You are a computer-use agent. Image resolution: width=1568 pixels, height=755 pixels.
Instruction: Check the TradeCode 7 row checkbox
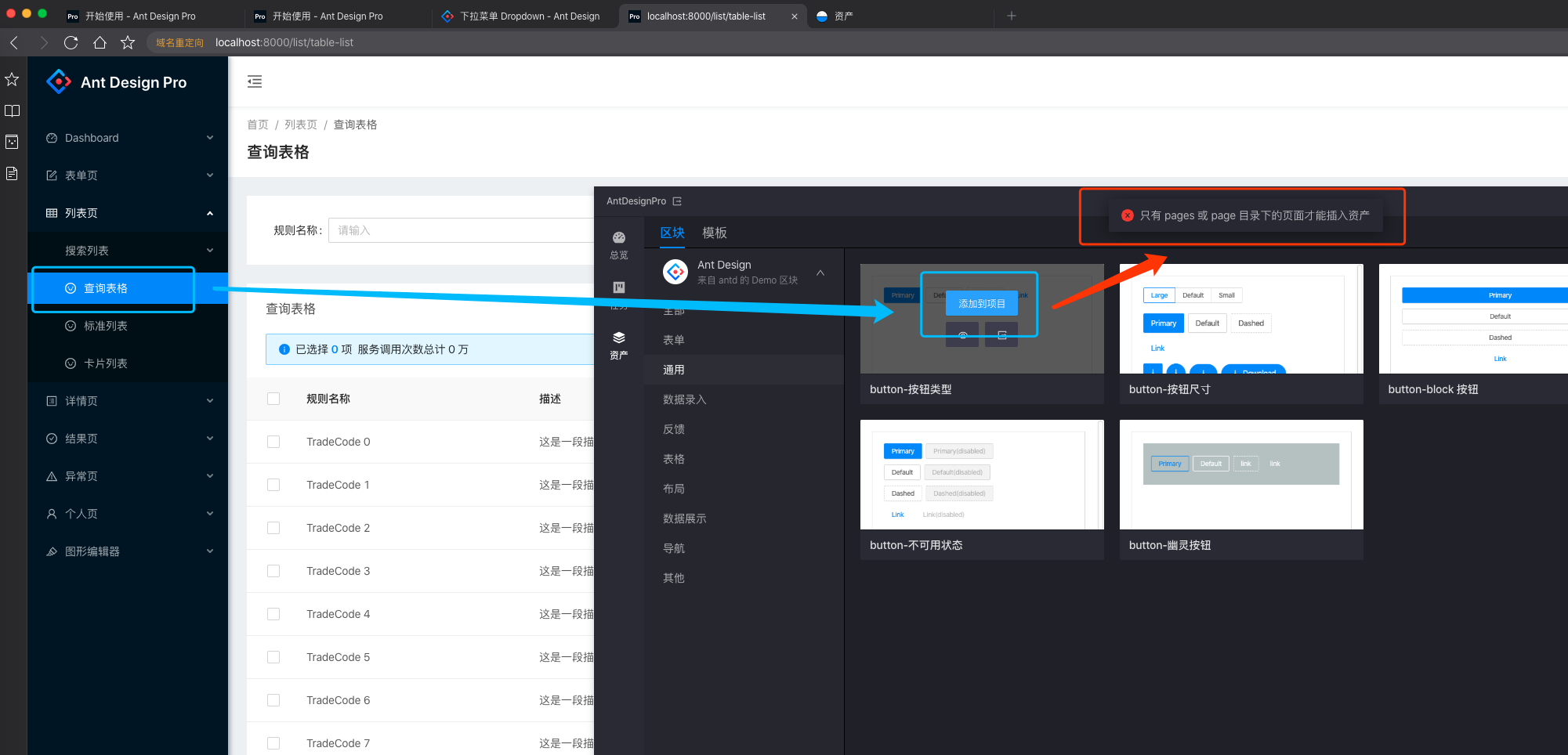(273, 743)
